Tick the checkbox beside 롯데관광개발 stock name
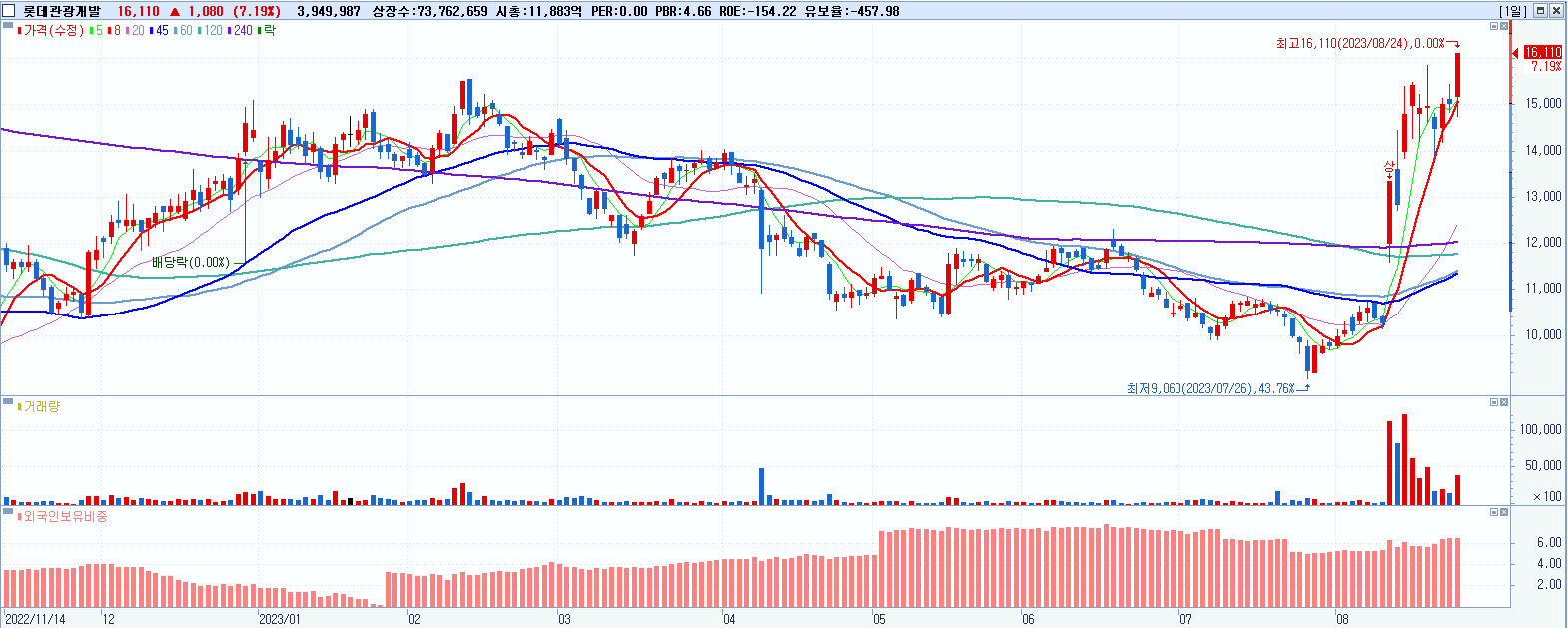 pos(10,11)
